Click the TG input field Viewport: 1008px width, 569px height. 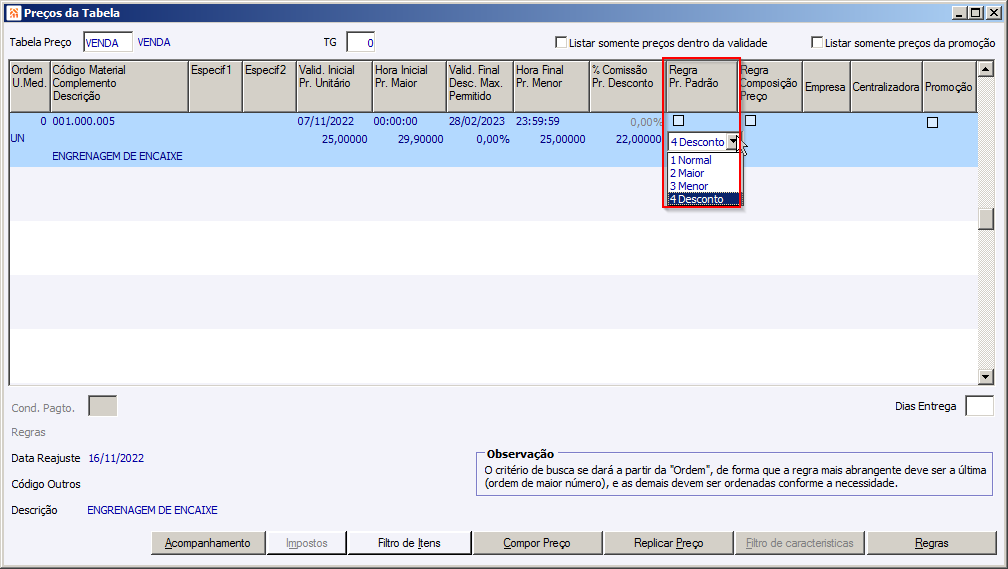[361, 42]
